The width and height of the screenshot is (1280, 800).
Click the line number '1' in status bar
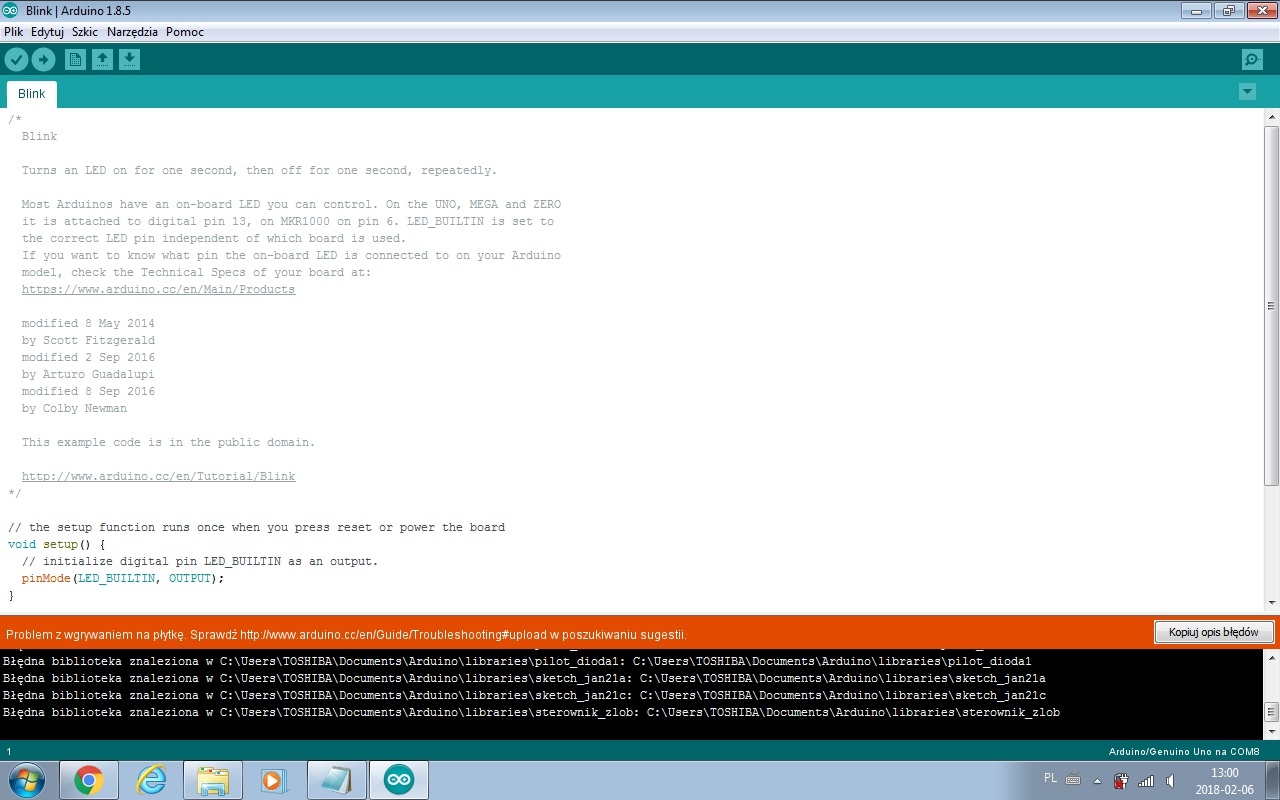[9, 751]
